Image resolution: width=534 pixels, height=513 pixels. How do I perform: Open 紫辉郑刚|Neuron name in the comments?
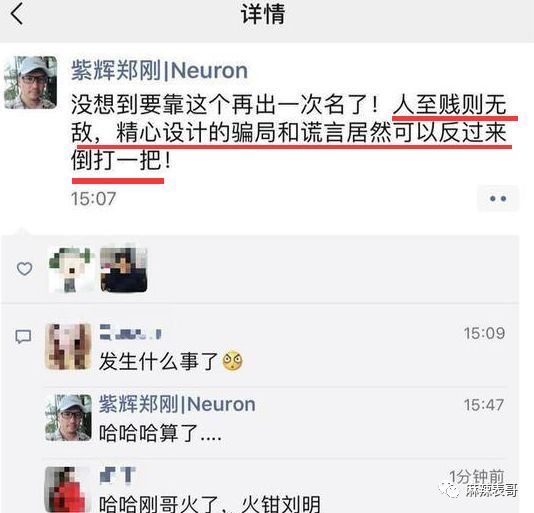pos(177,404)
